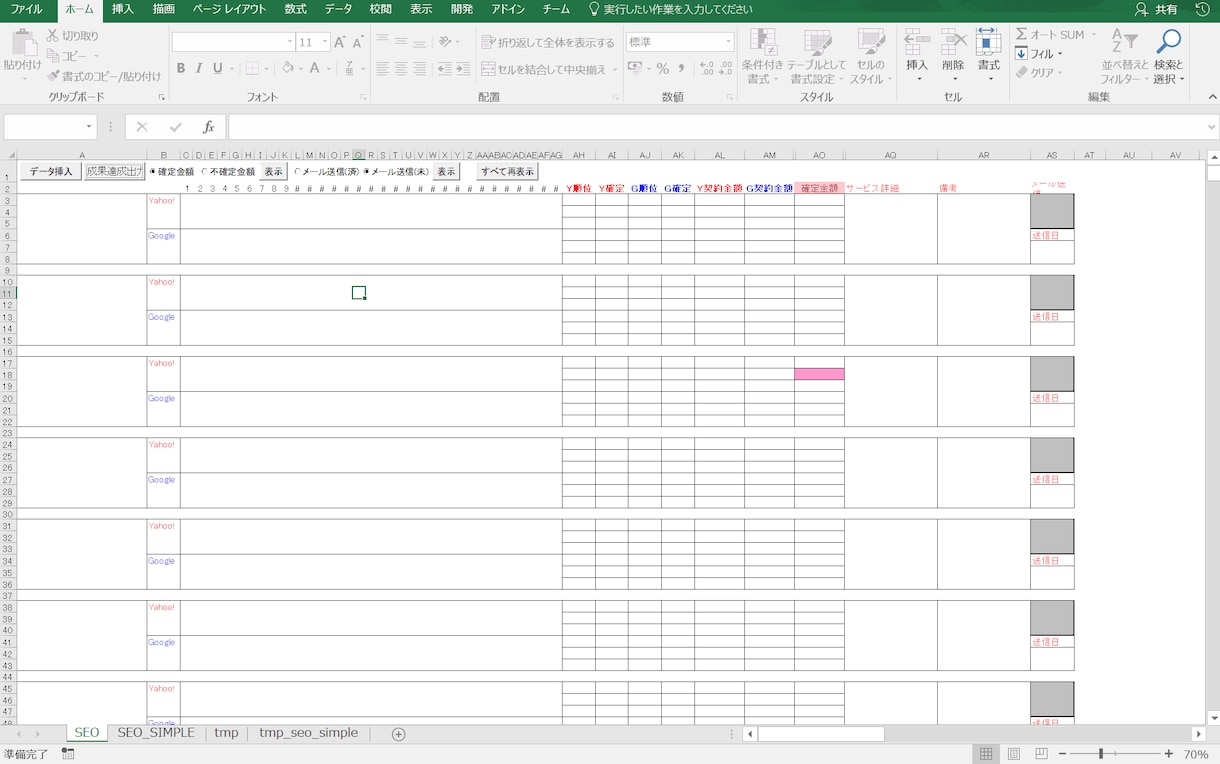Click the Italic formatting icon

pyautogui.click(x=199, y=69)
